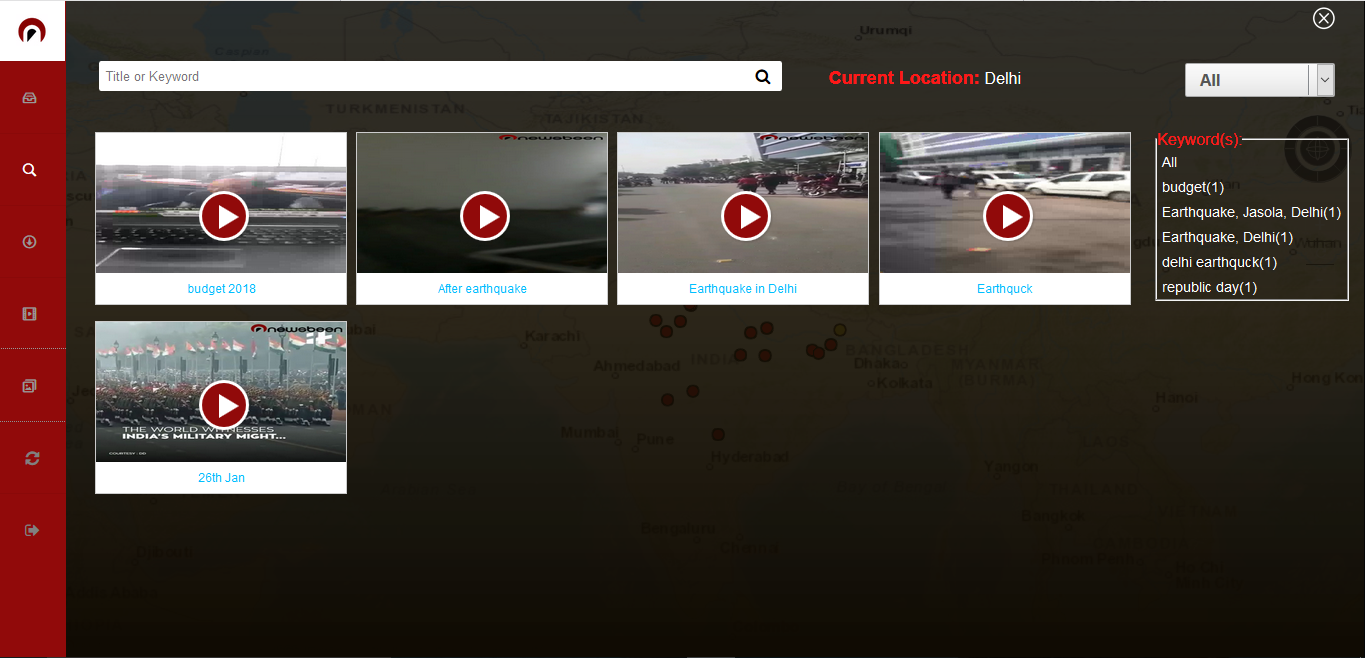This screenshot has height=658, width=1365.
Task: Expand the All filter dropdown
Action: click(x=1260, y=80)
